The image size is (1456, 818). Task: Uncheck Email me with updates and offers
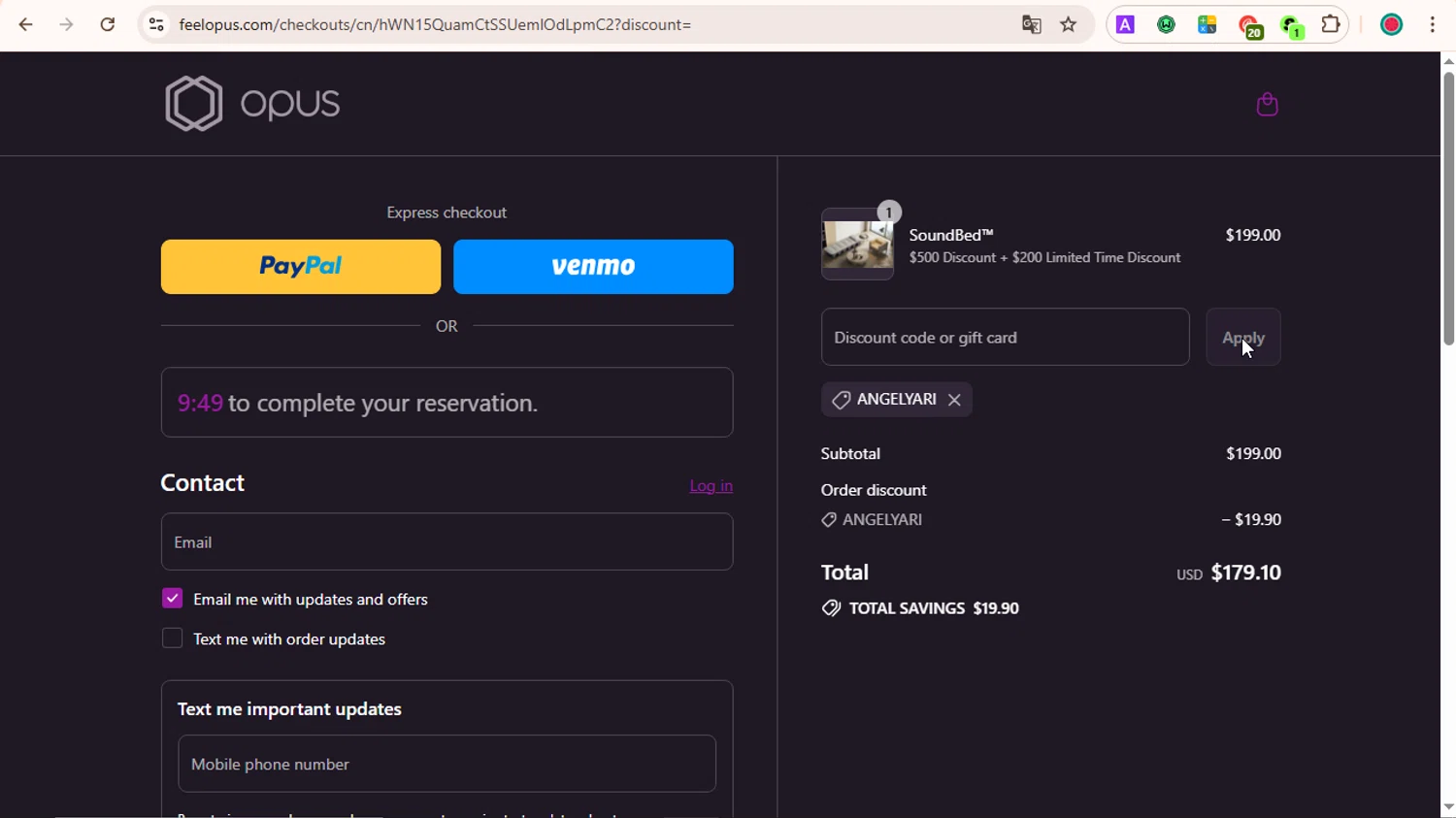tap(172, 599)
